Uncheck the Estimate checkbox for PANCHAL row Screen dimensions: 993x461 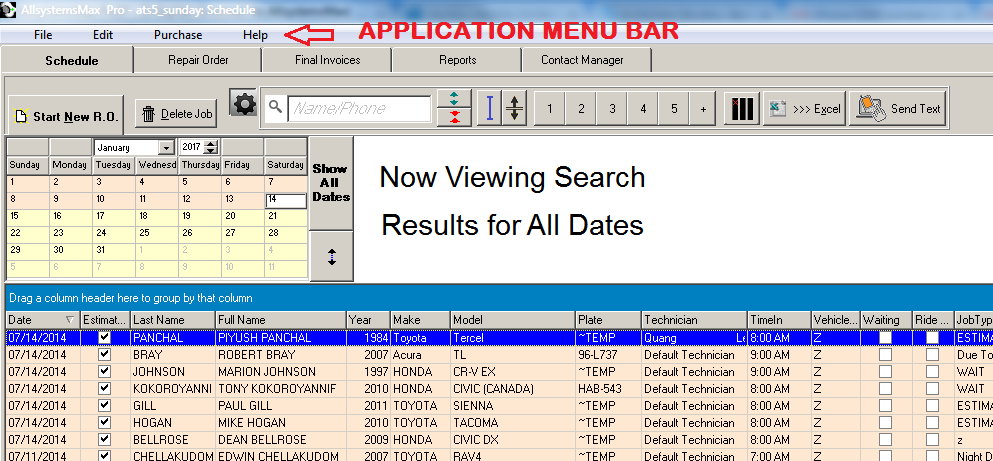click(x=105, y=338)
